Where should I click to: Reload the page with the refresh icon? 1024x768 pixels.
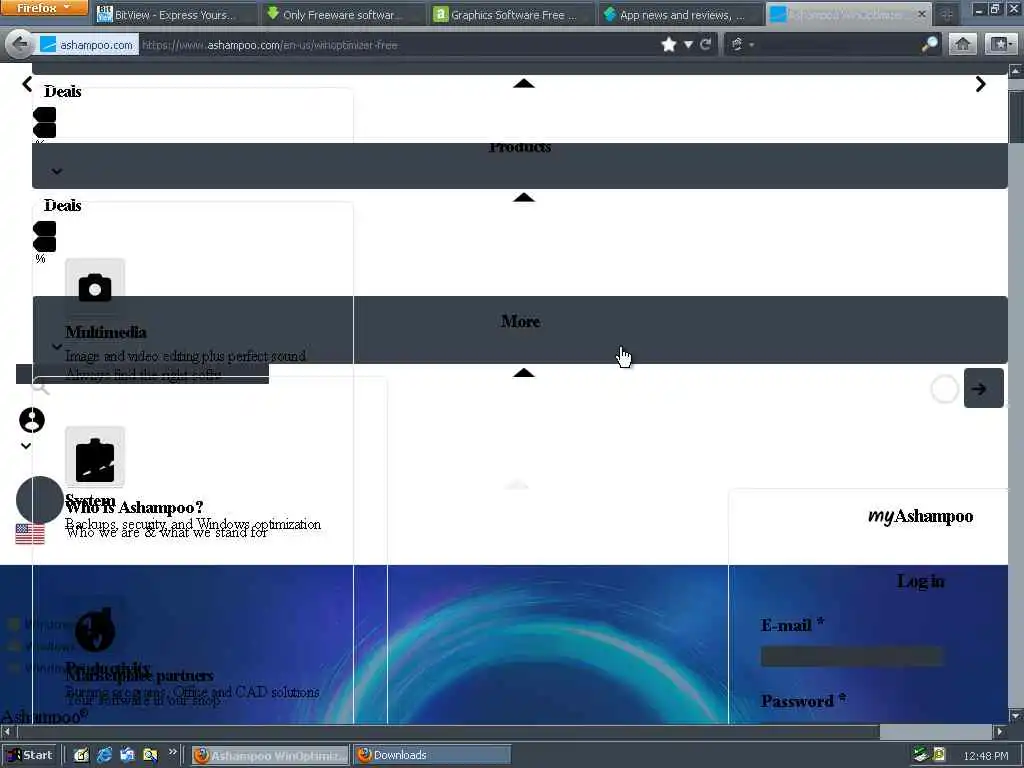click(705, 44)
